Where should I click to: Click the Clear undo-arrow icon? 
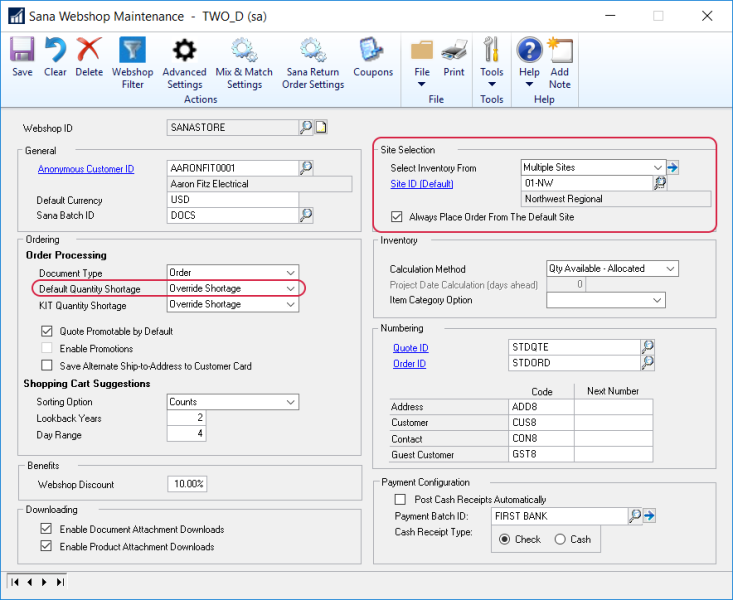[x=55, y=50]
